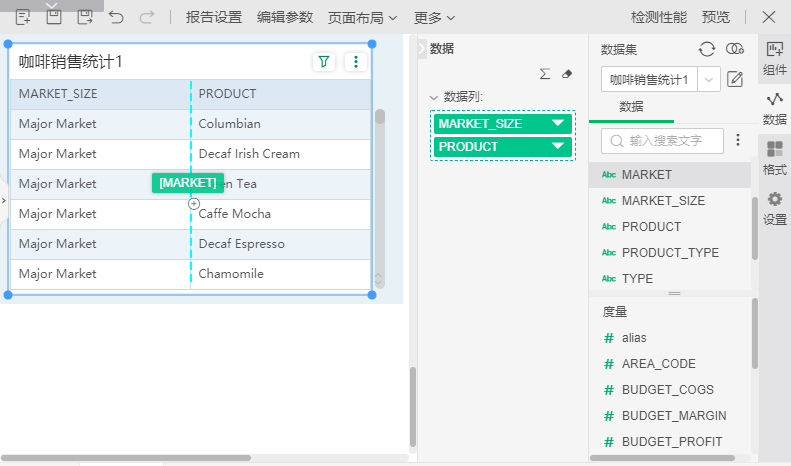Click the 预览 preview button
Screen dimensions: 791x466
pos(716,17)
